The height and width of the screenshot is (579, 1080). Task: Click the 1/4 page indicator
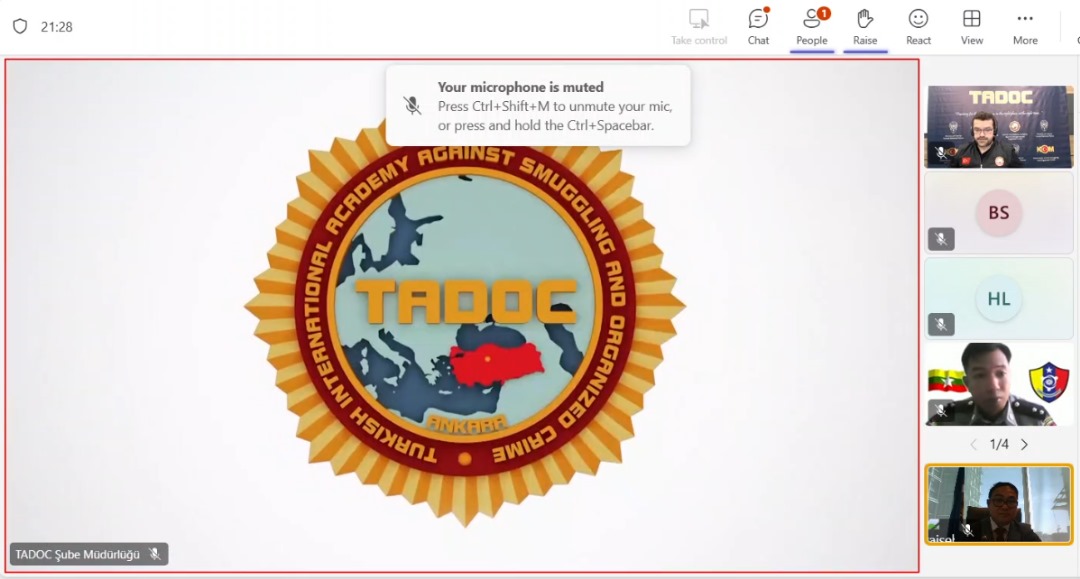click(x=999, y=445)
